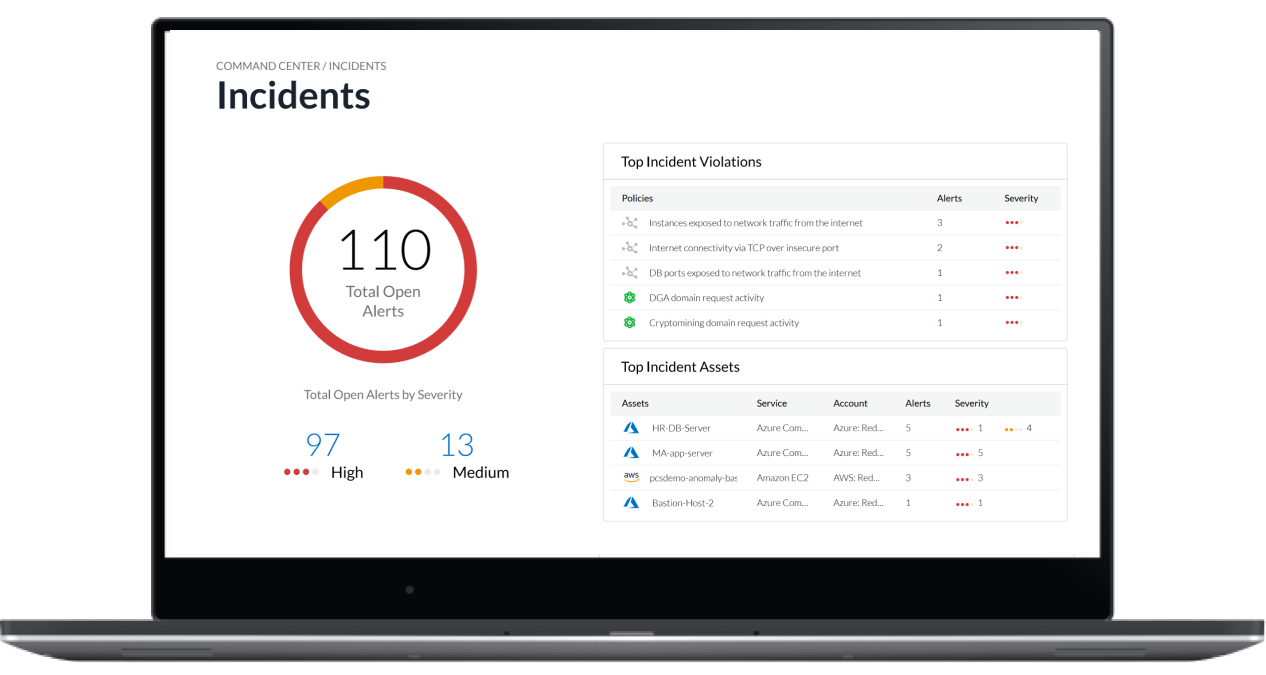Click the 110 Total Open Alerts figure
The width and height of the screenshot is (1266, 675).
click(x=384, y=251)
